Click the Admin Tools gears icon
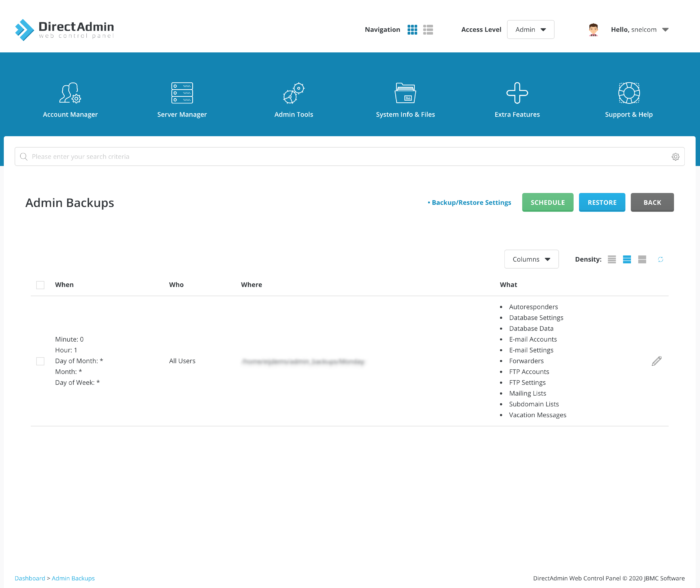Image resolution: width=700 pixels, height=588 pixels. coord(293,93)
